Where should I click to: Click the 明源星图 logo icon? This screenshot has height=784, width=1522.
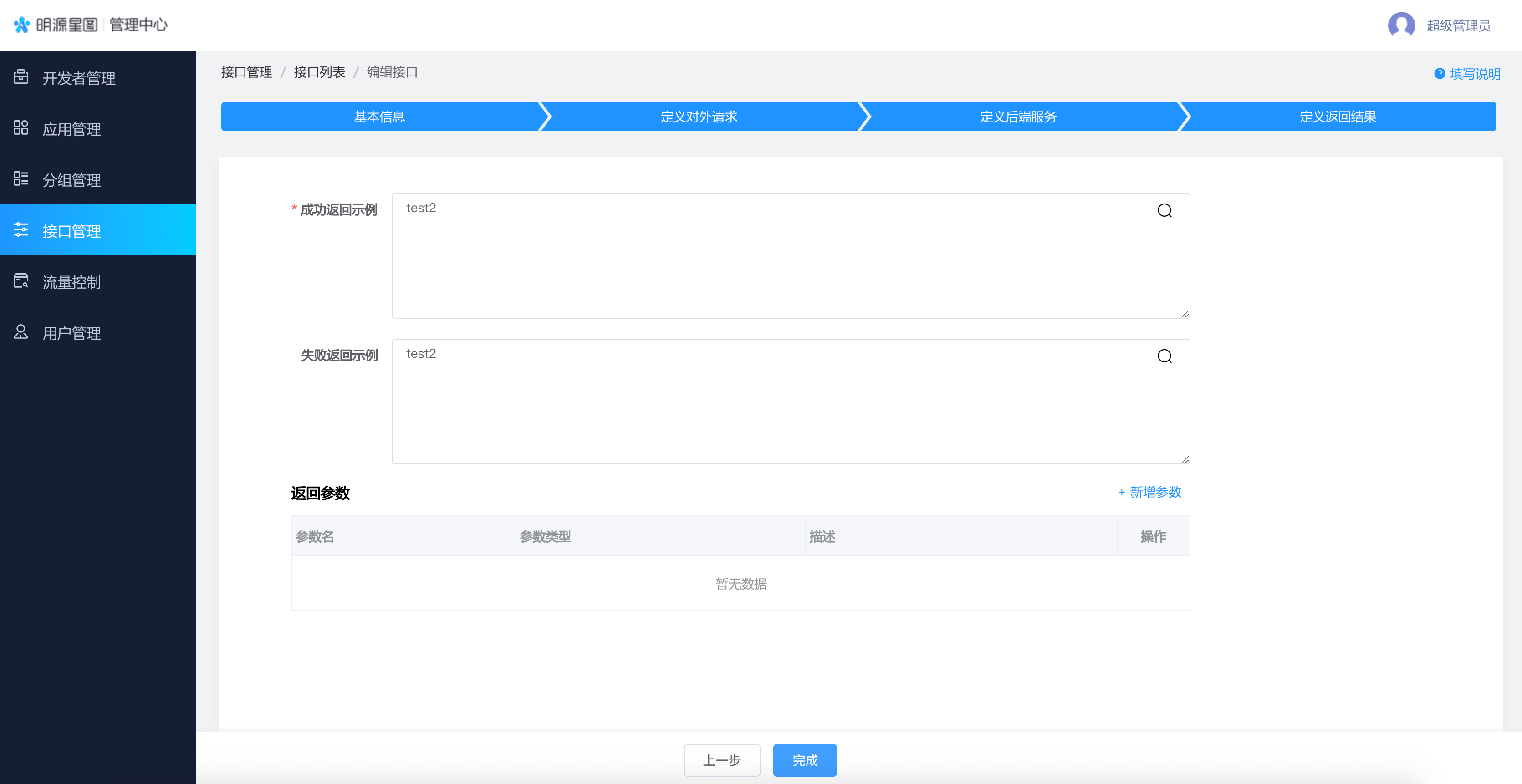point(21,24)
